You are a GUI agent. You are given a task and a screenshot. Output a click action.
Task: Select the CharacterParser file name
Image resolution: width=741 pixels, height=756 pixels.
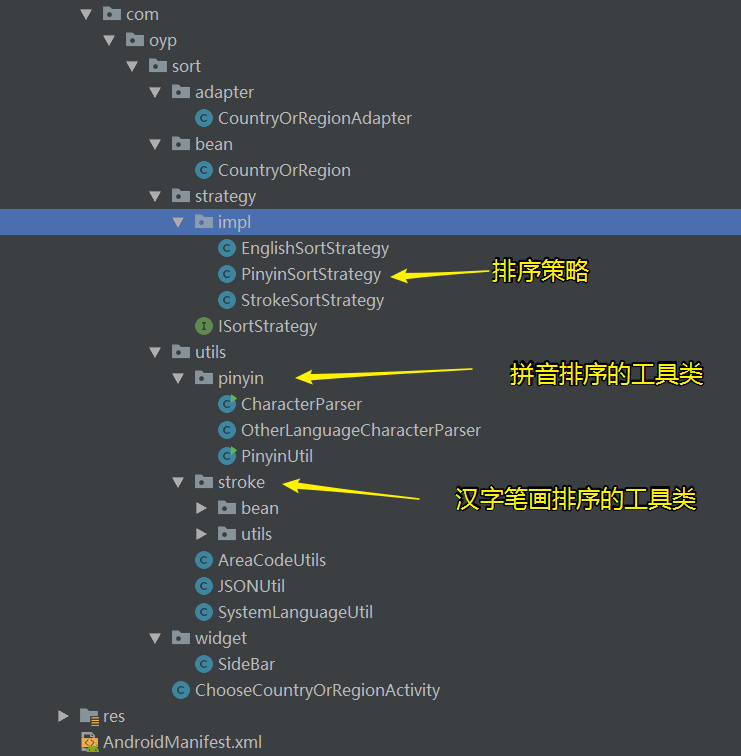tap(301, 405)
